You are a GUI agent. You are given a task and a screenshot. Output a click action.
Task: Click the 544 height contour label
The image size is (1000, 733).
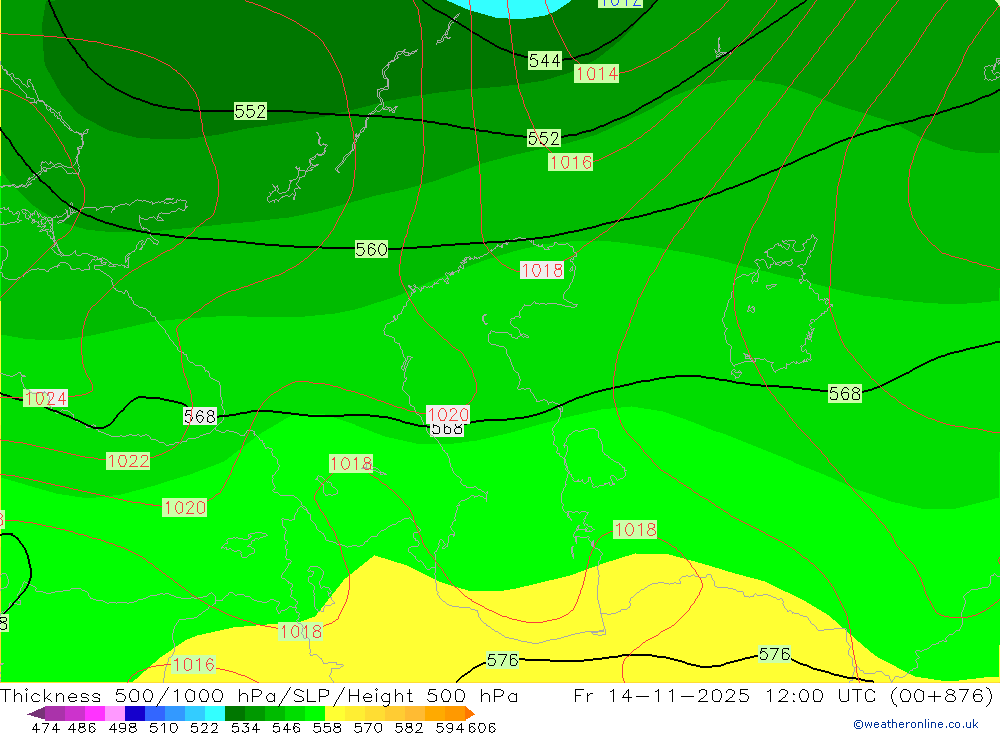[x=545, y=61]
